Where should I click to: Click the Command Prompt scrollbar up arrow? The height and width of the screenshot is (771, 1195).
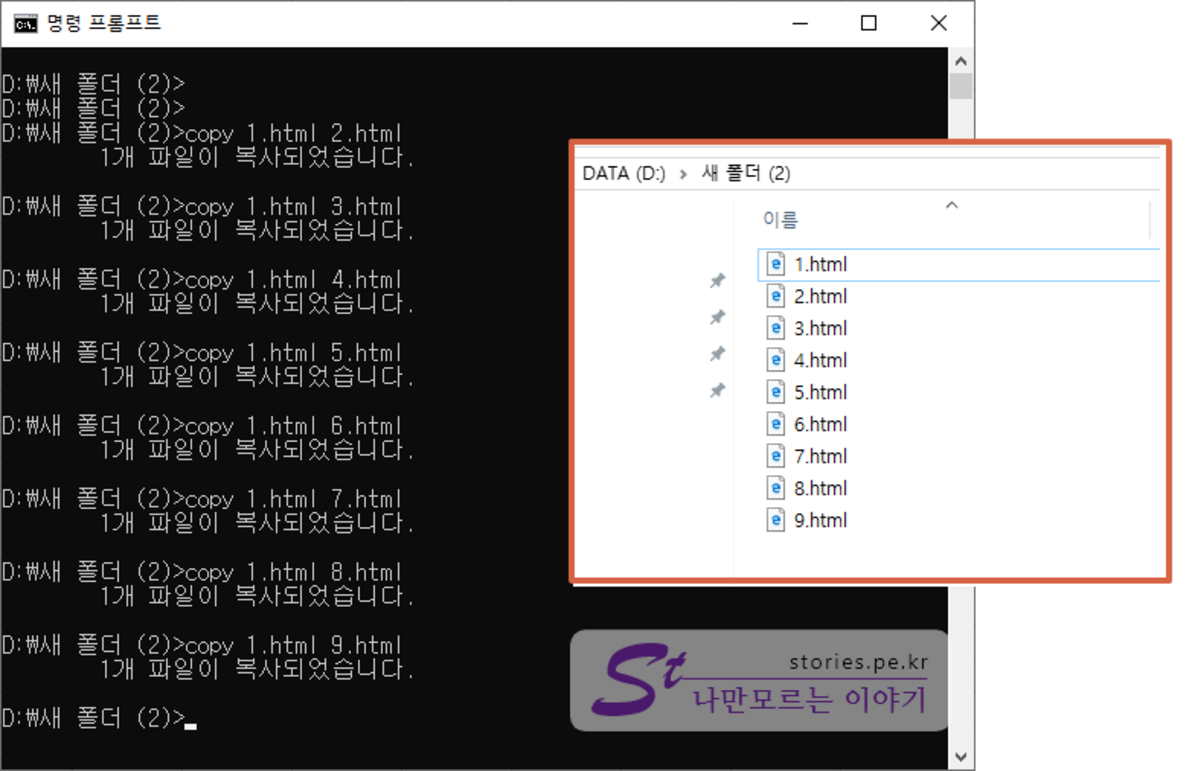pyautogui.click(x=961, y=59)
